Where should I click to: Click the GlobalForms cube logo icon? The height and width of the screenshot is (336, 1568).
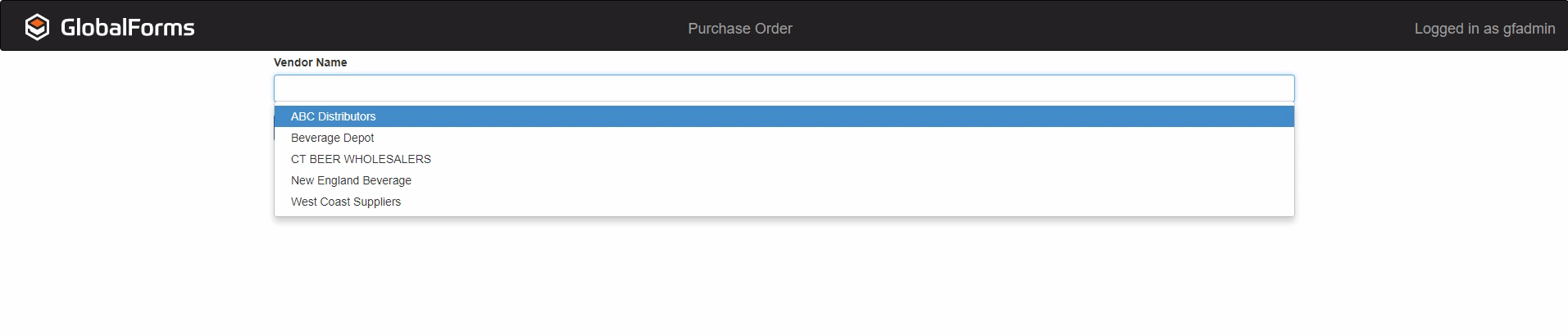click(37, 28)
